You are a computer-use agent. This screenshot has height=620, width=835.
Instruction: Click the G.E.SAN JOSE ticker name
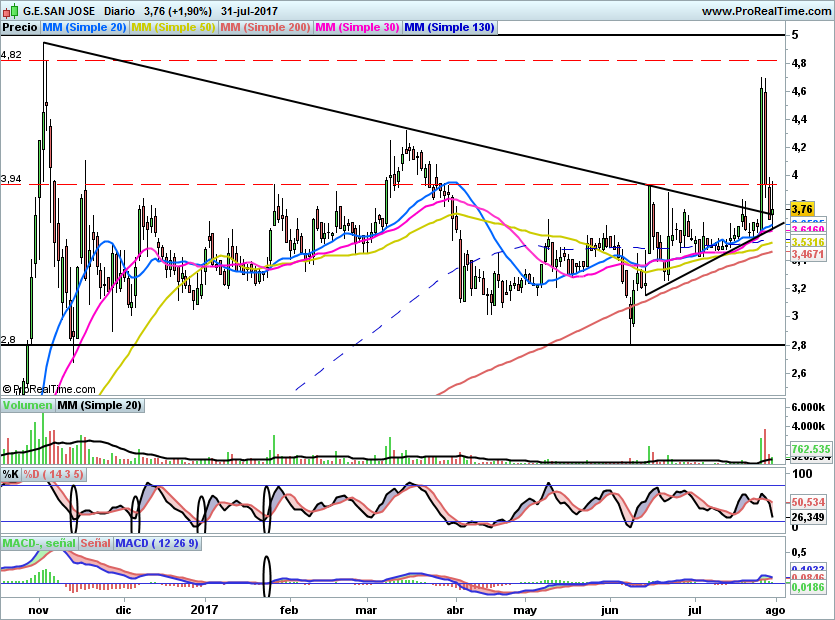pos(59,11)
